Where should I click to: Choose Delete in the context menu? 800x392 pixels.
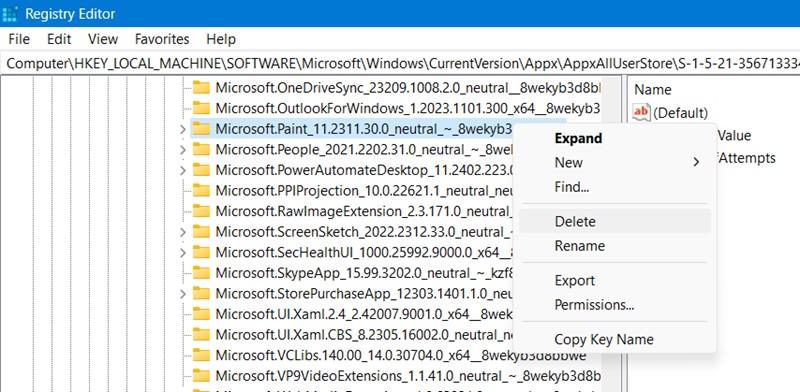click(614, 221)
